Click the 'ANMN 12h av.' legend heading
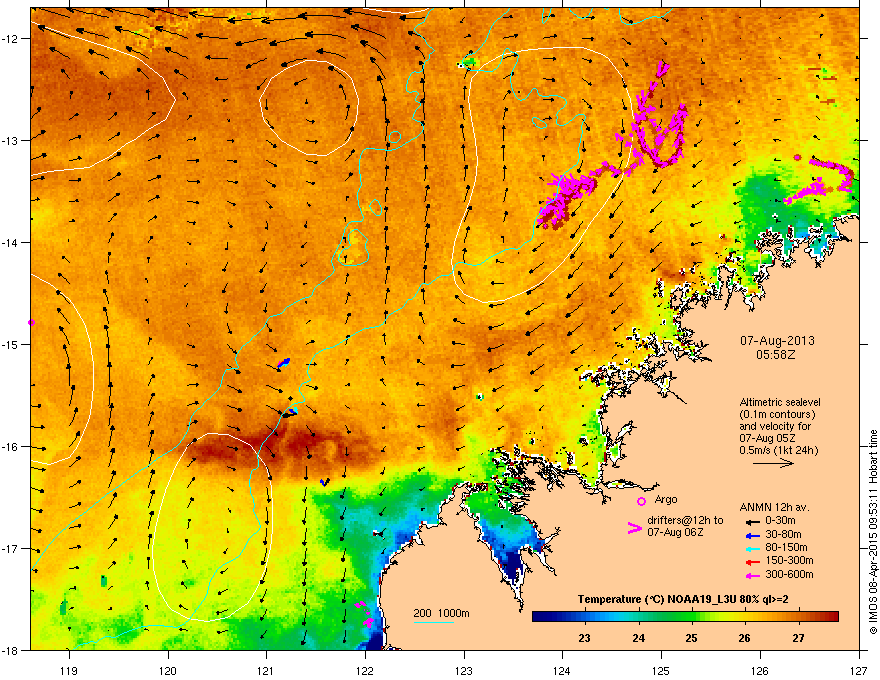Viewport: 880px width, 680px height. coord(774,507)
